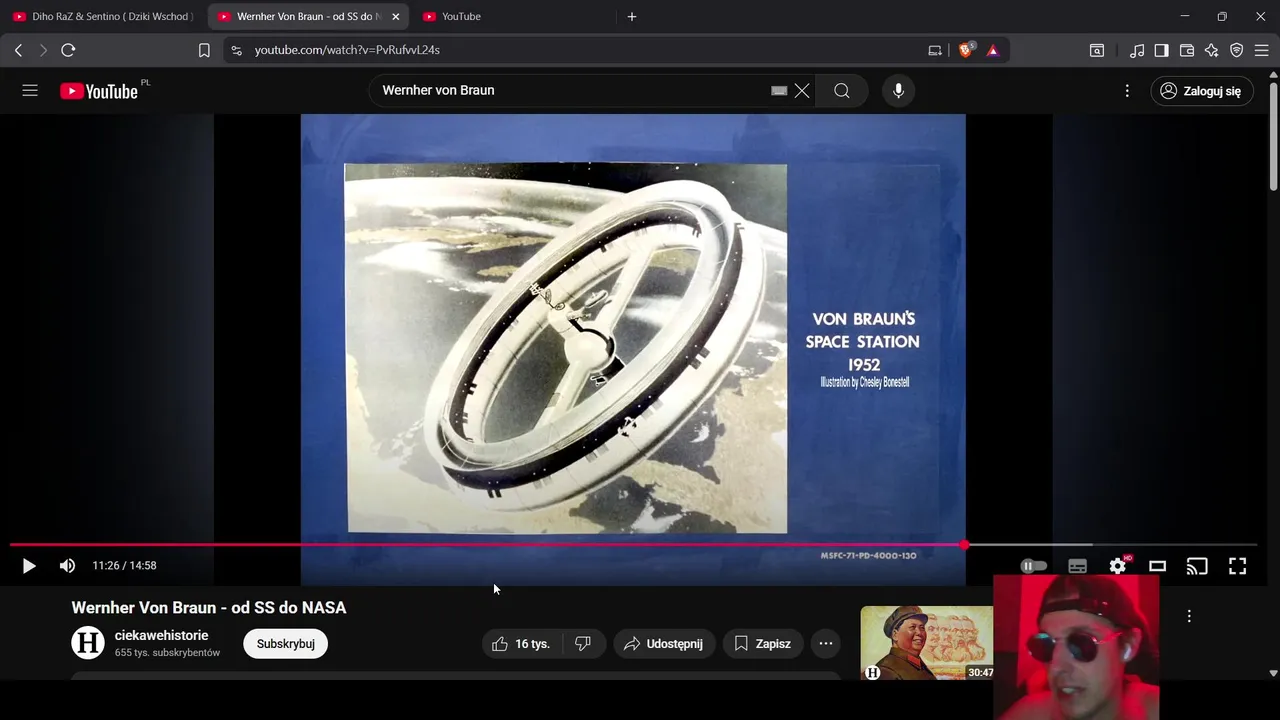Open screen cast icon in address bar
The image size is (1280, 720).
click(x=935, y=50)
